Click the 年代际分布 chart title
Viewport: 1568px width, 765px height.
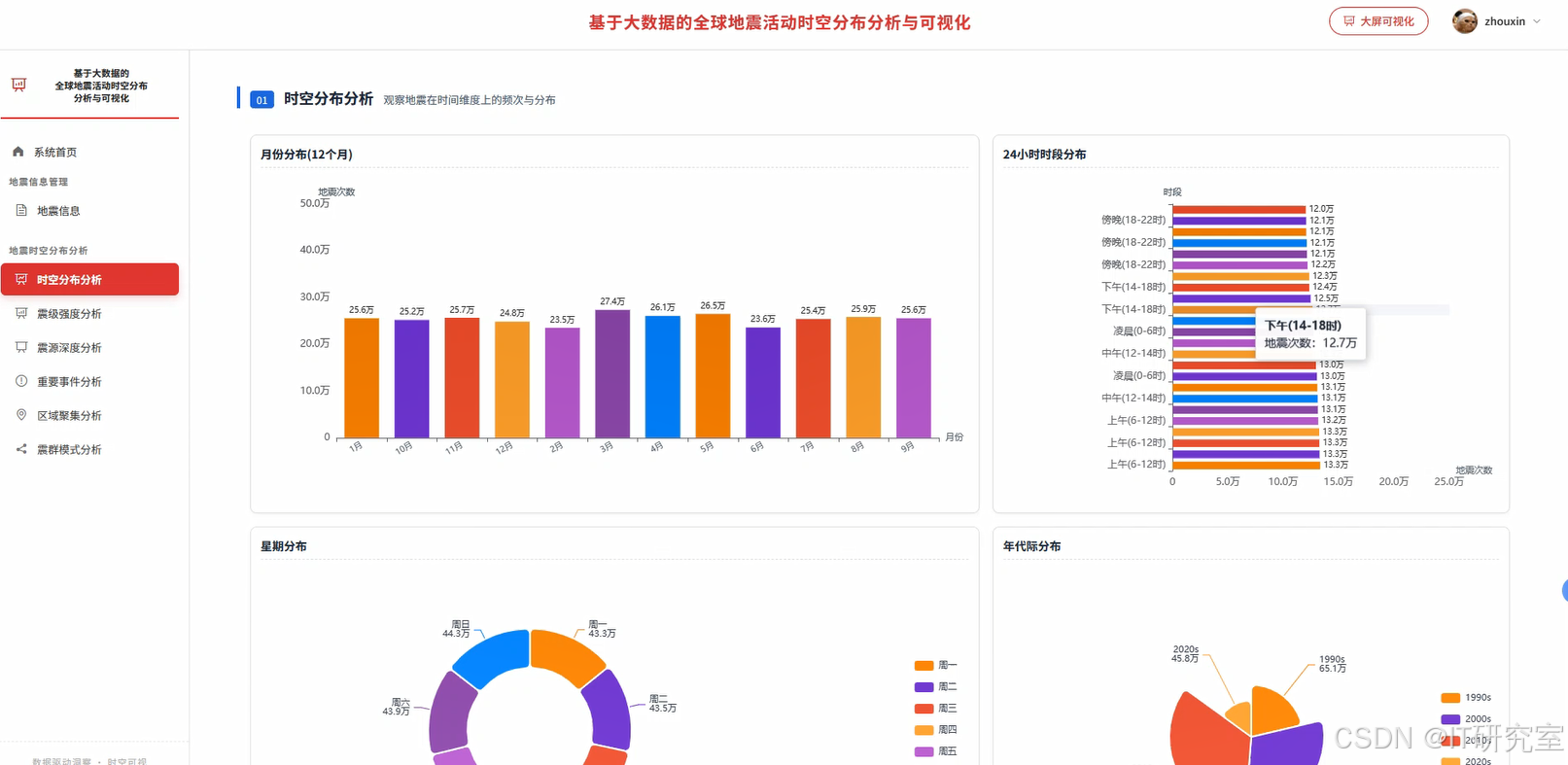pyautogui.click(x=1032, y=546)
